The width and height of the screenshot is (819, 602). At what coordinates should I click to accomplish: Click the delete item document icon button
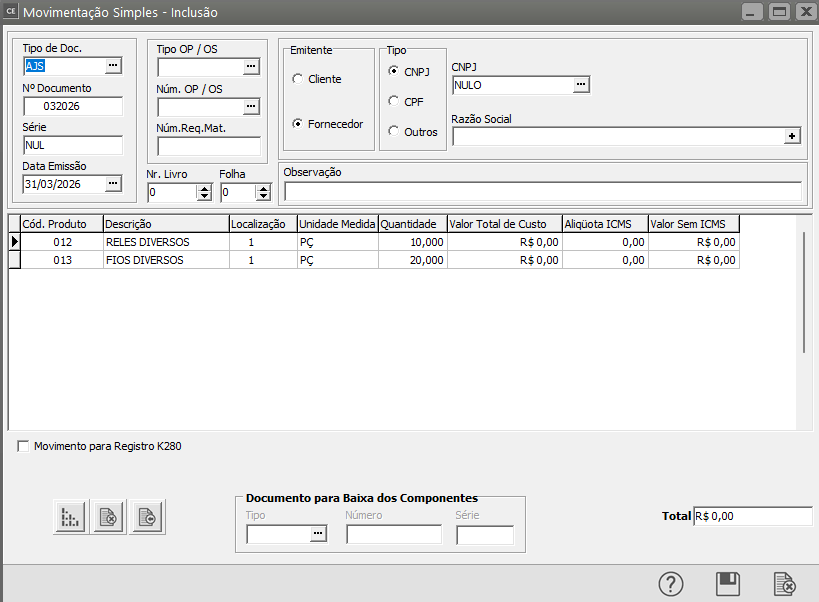point(108,517)
